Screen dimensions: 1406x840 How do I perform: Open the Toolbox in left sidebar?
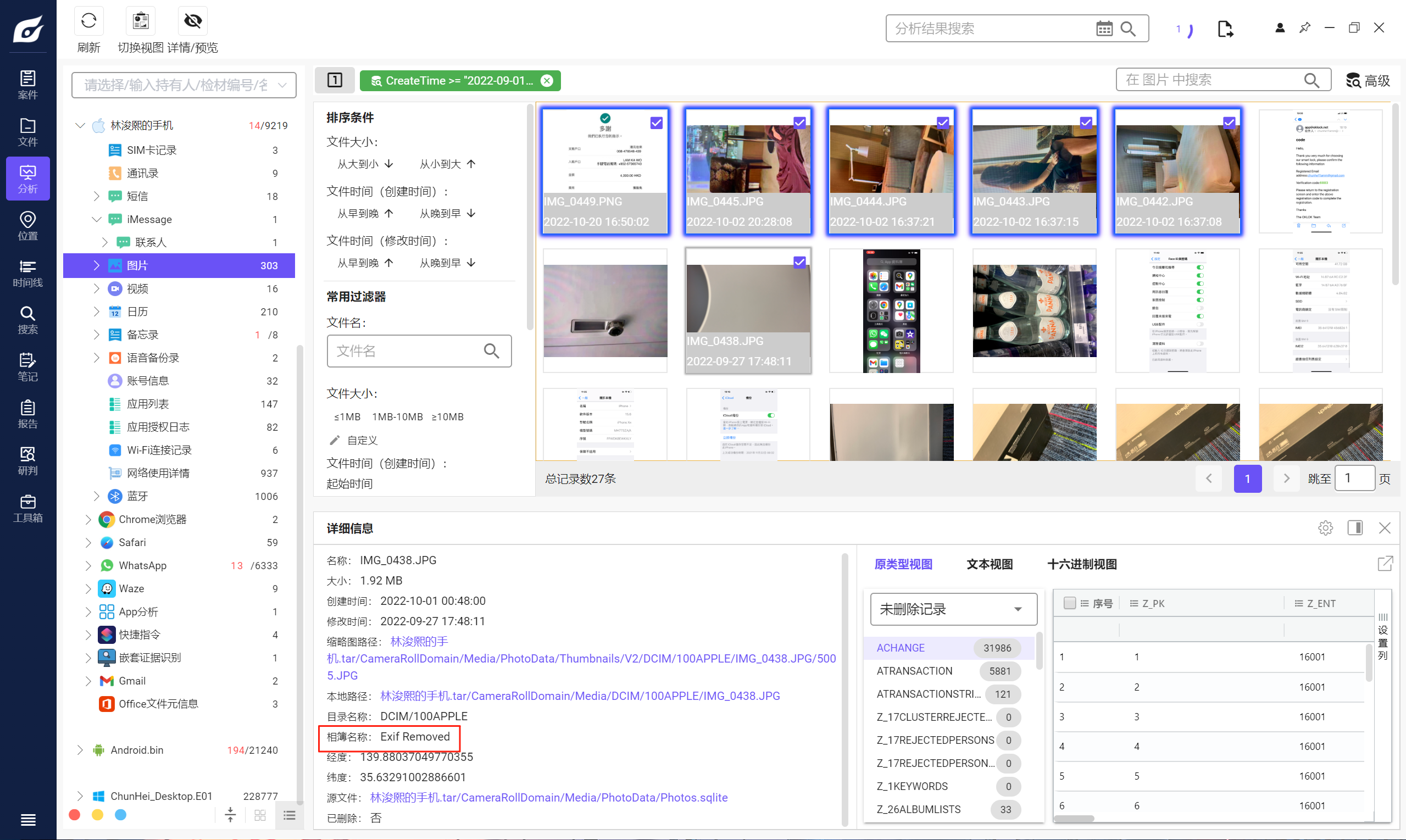click(27, 508)
